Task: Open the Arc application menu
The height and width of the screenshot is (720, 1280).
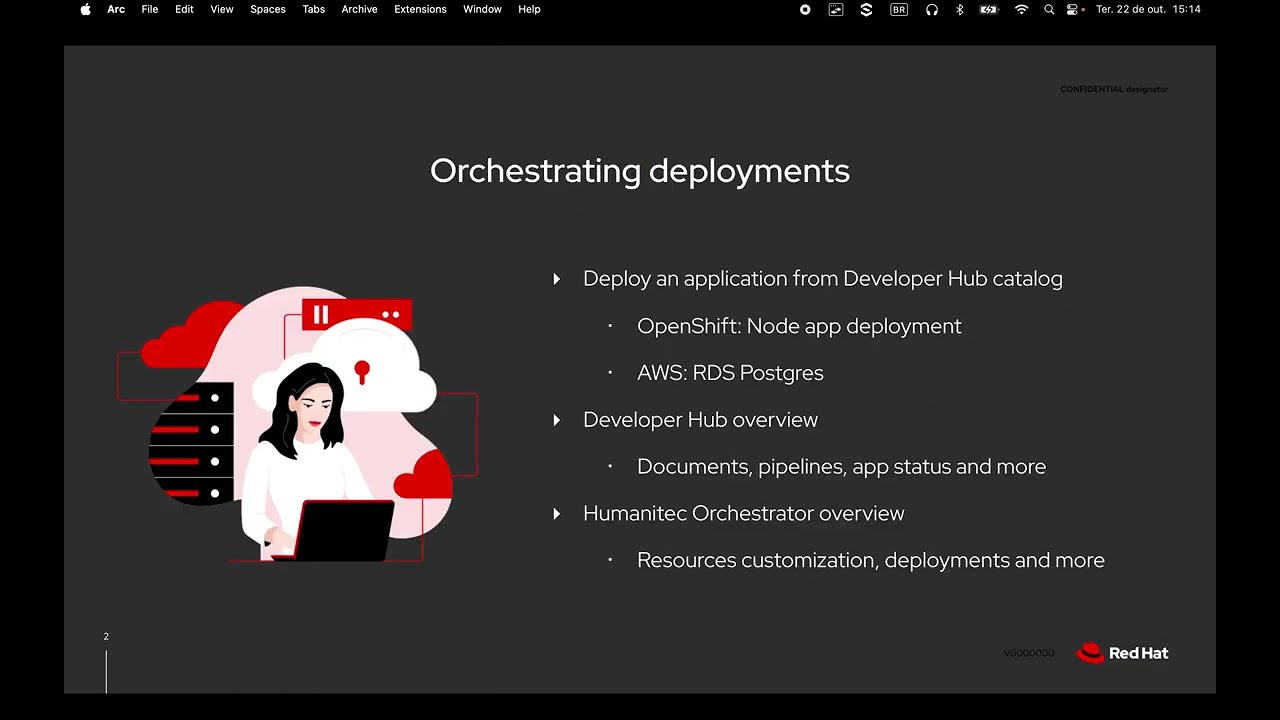Action: [116, 9]
